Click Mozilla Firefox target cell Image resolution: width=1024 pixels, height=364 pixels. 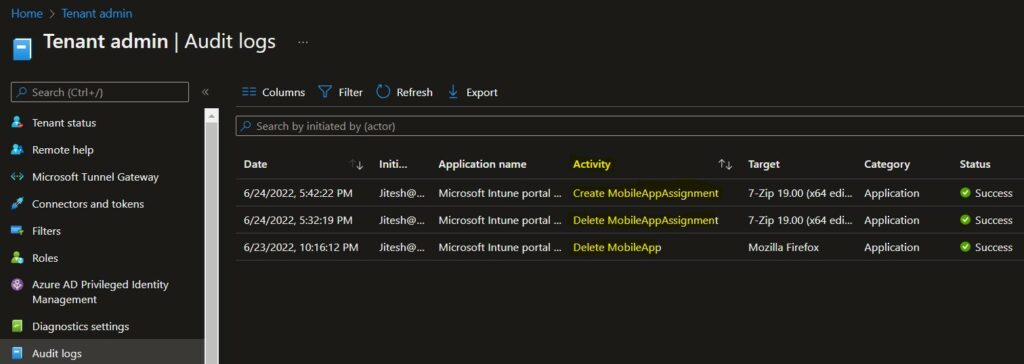784,247
